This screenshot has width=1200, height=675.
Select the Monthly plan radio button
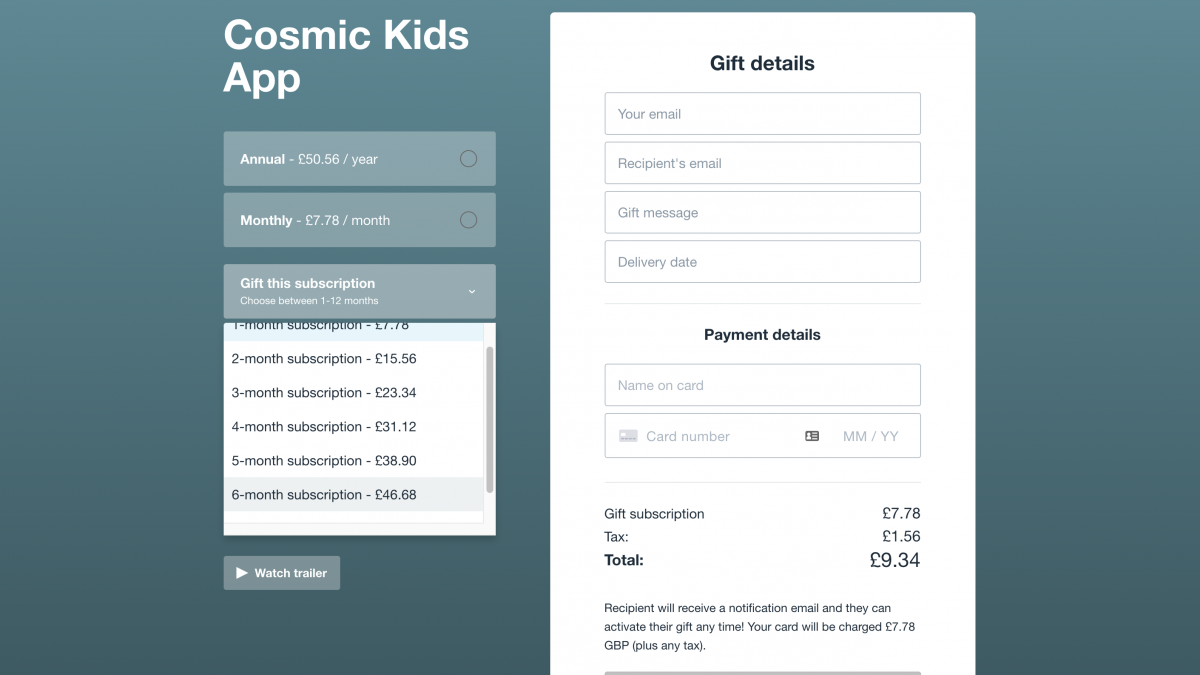[468, 220]
